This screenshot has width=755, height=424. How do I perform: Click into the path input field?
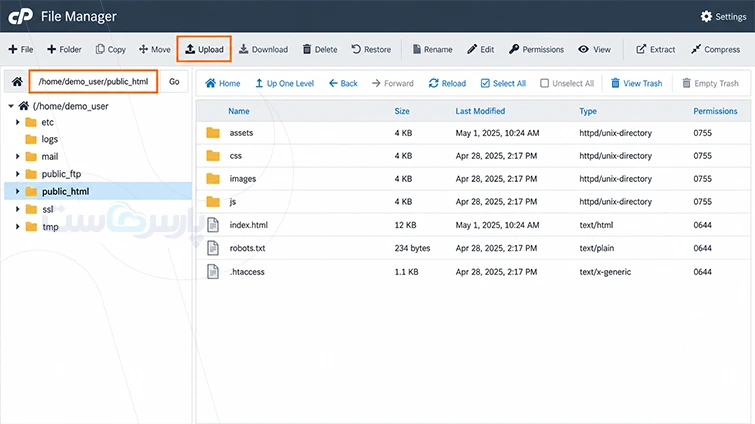pyautogui.click(x=93, y=81)
